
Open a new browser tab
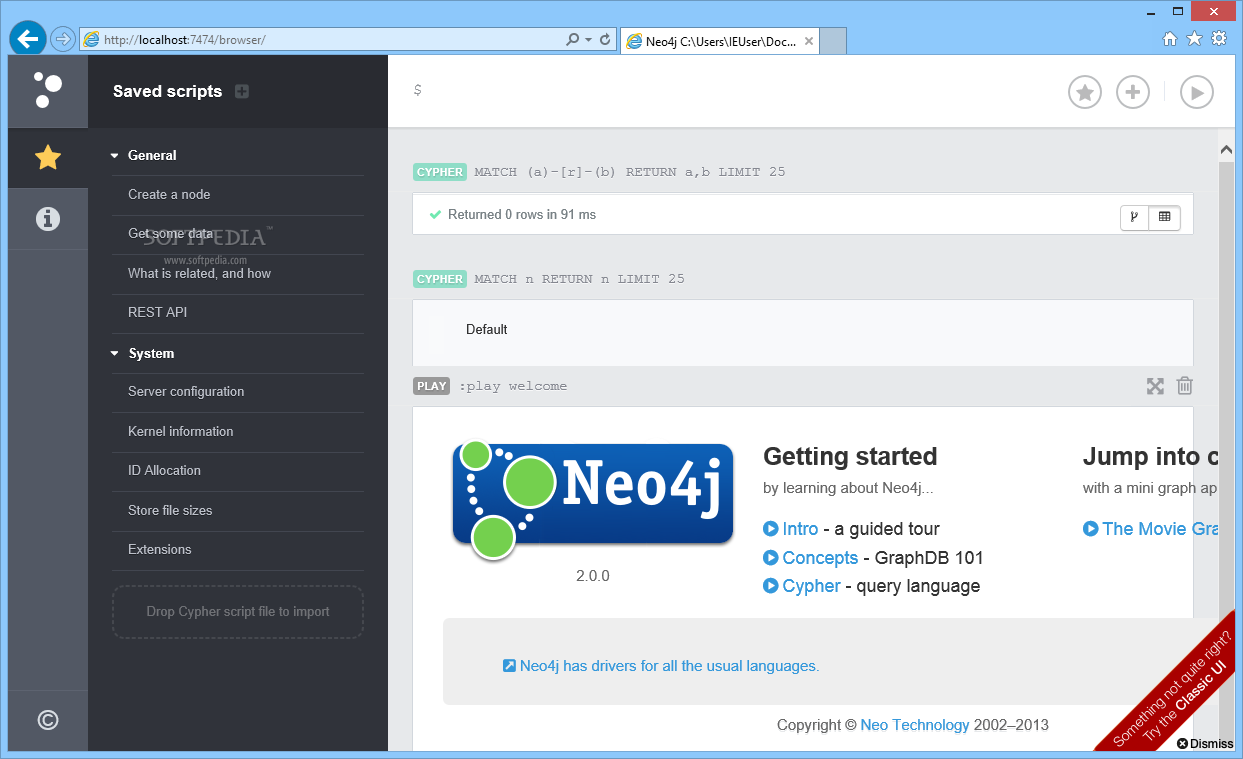833,41
